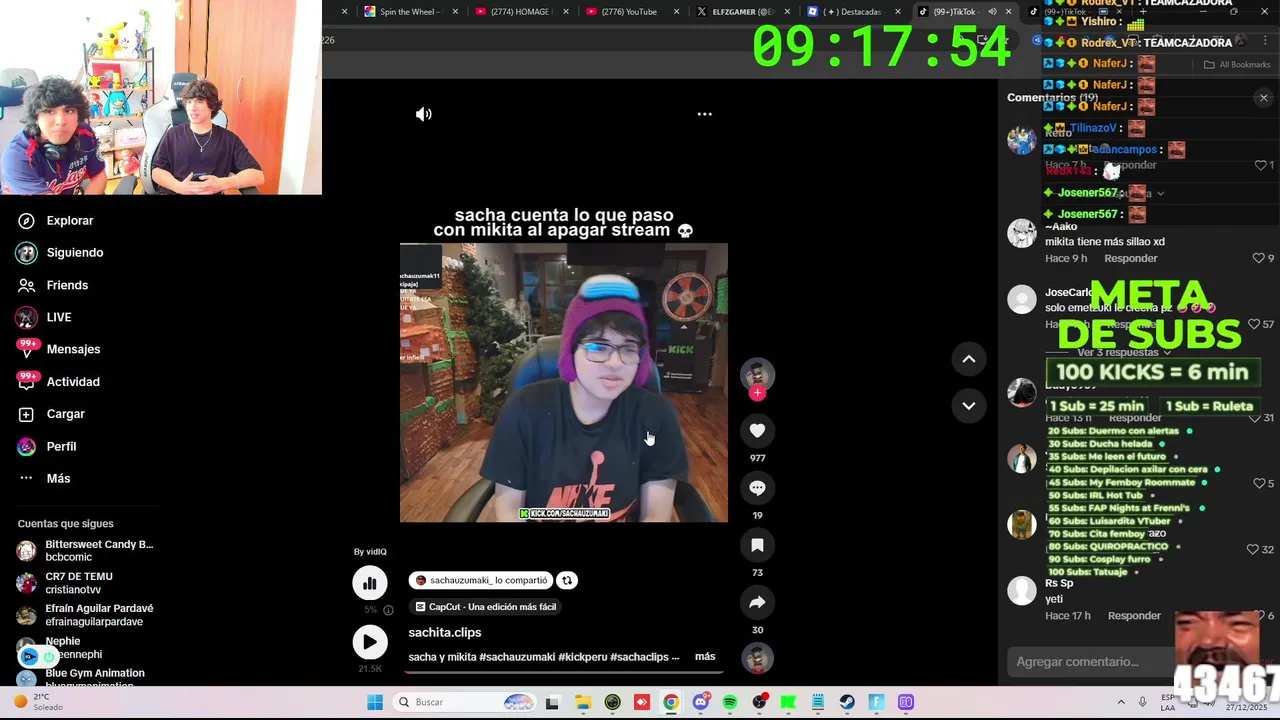Viewport: 1280px width, 720px height.
Task: Like the video with the heart icon
Action: (x=757, y=430)
